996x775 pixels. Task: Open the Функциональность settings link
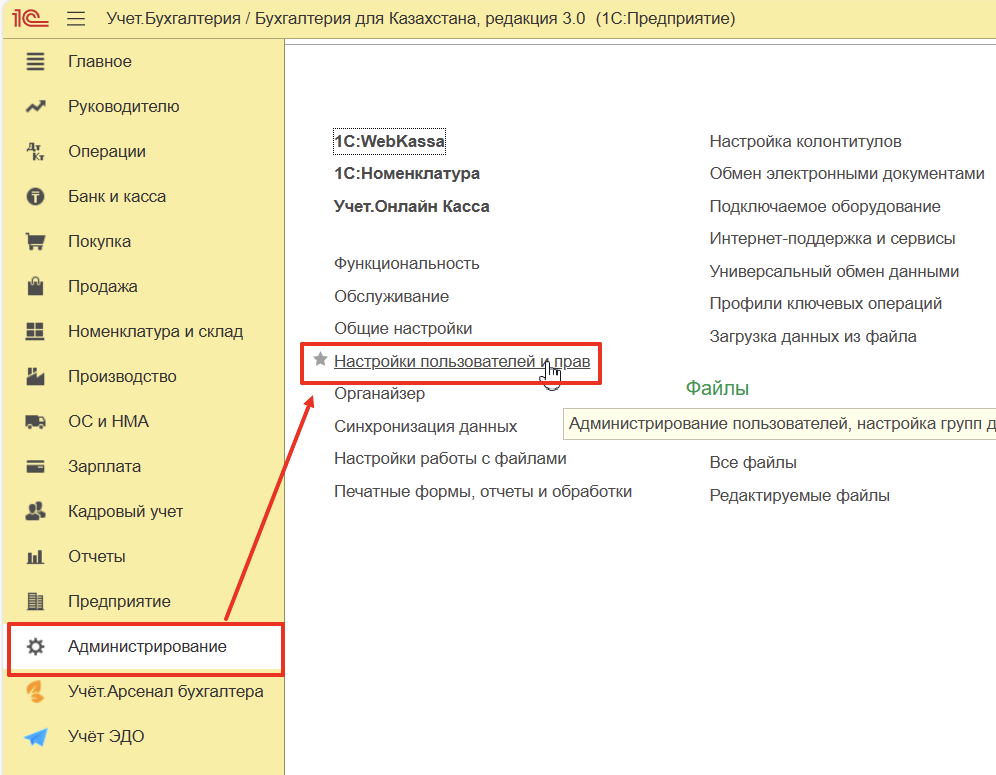407,264
